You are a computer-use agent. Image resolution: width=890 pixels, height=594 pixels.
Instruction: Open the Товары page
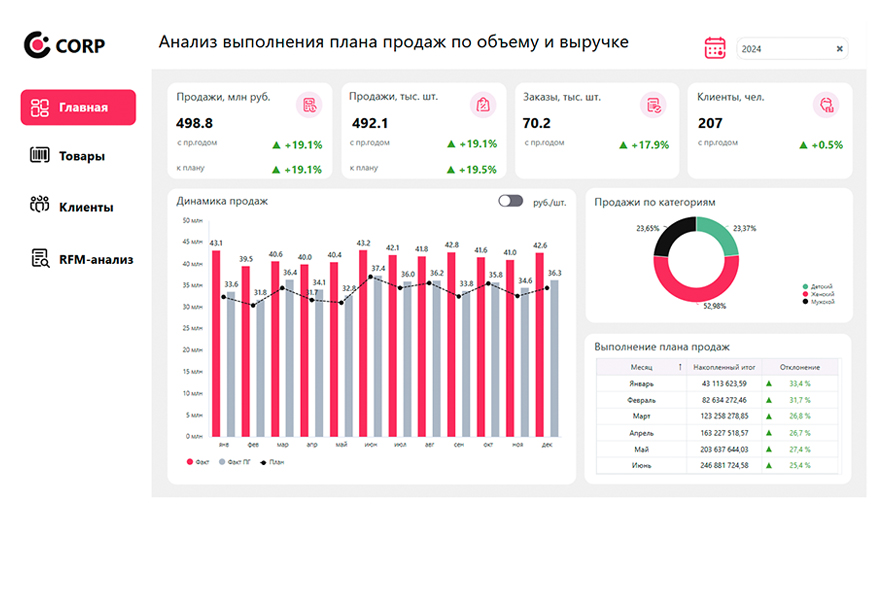coord(81,156)
